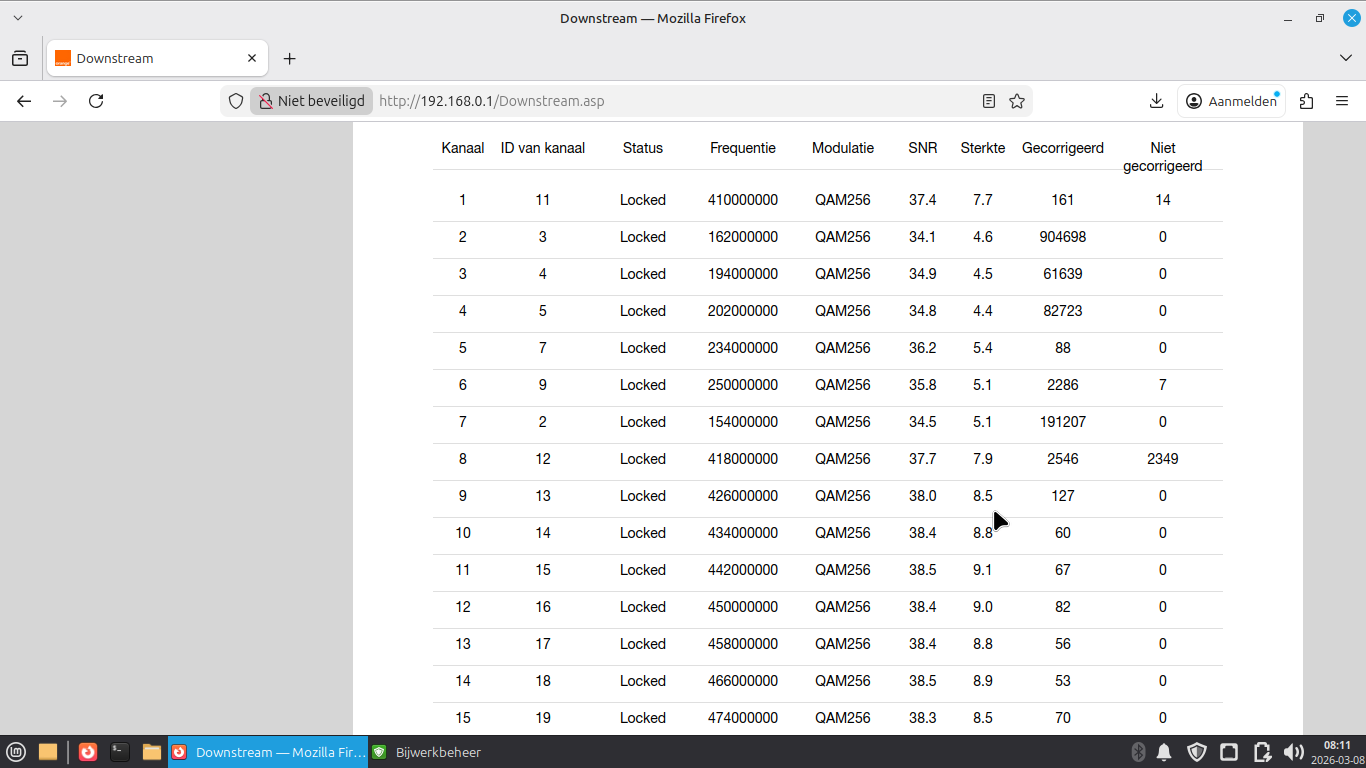Screen dimensions: 1366x768
Task: Go back to the previous page
Action: click(24, 101)
